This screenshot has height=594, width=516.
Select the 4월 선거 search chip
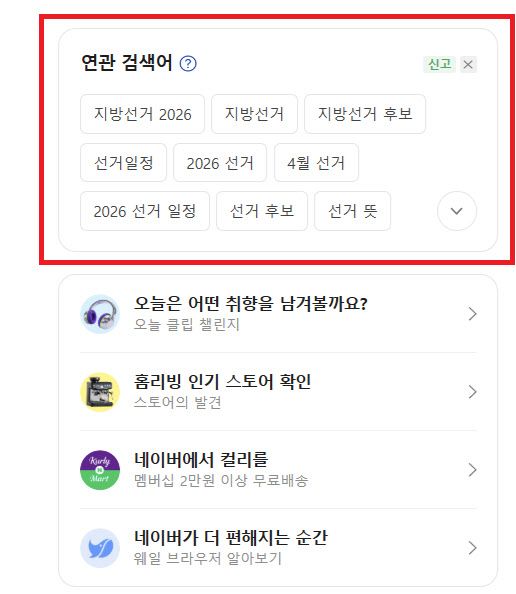tap(316, 163)
